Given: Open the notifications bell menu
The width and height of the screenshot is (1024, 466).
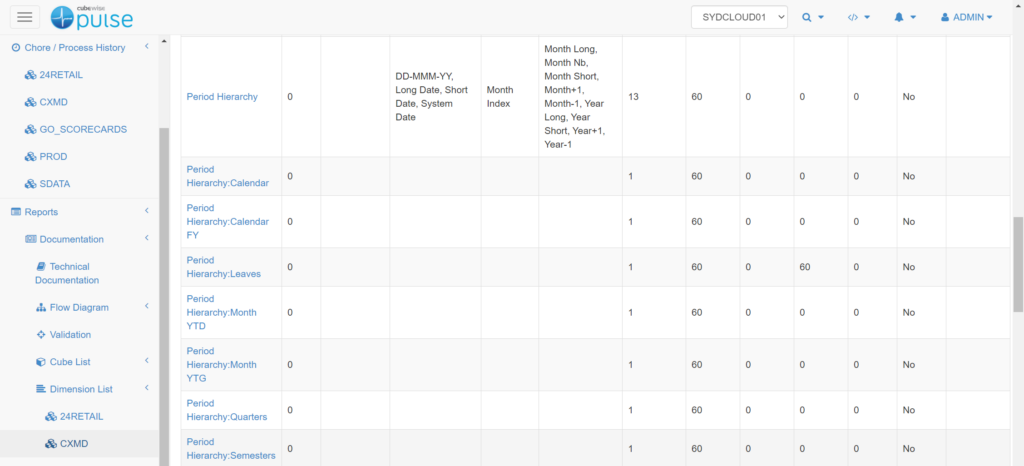Looking at the screenshot, I should coord(906,17).
